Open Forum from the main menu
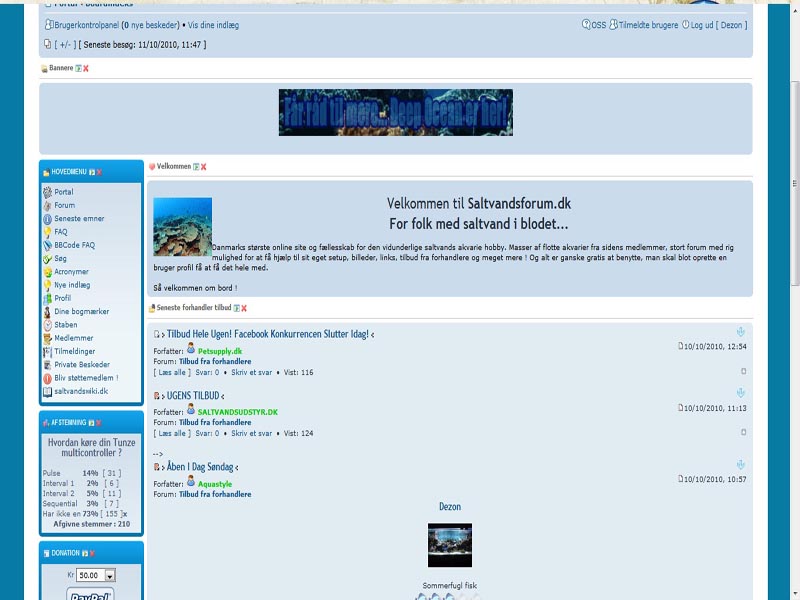The width and height of the screenshot is (800, 600). click(x=64, y=205)
